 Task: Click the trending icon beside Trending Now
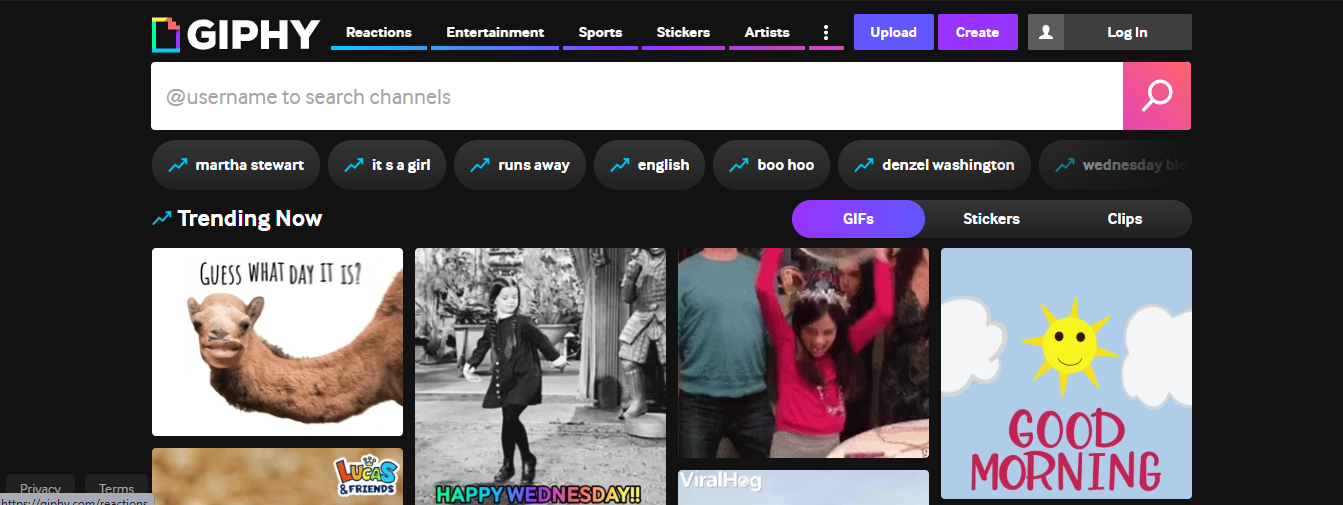(x=162, y=218)
